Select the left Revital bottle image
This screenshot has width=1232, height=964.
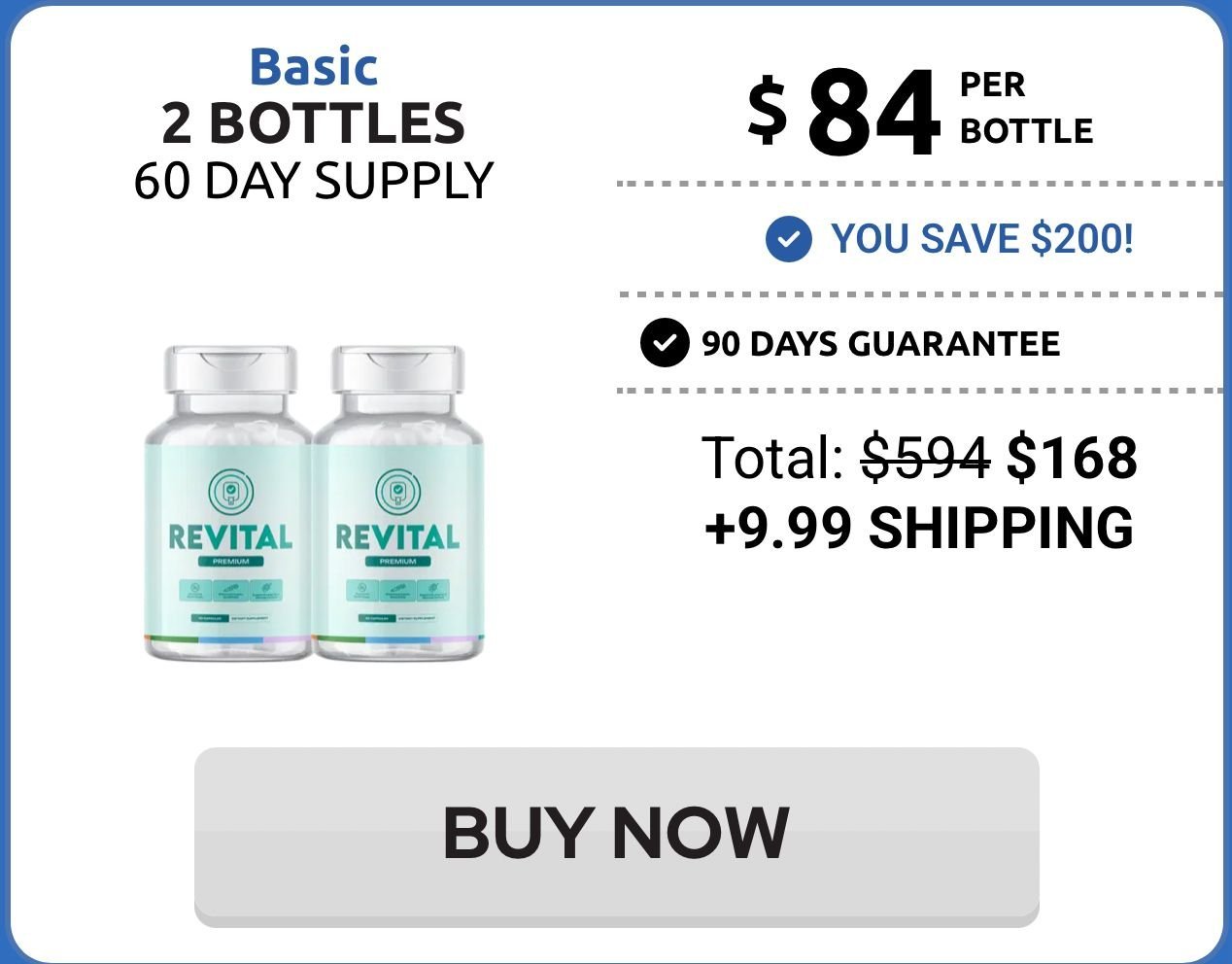click(x=229, y=503)
